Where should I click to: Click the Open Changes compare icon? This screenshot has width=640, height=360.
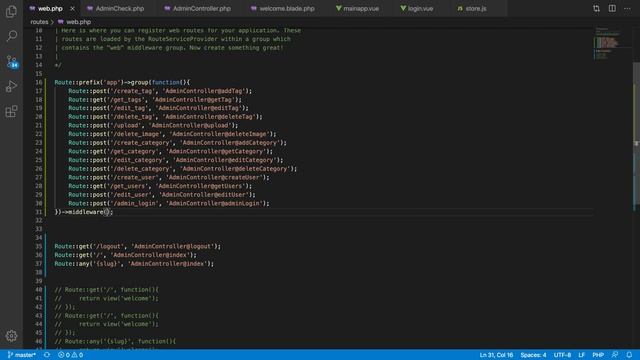(x=596, y=9)
